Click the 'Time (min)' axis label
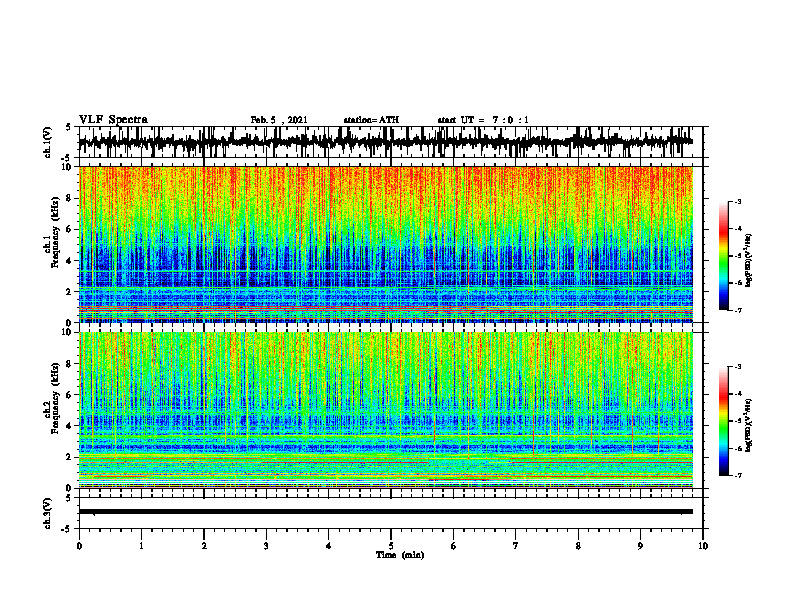 pos(400,555)
